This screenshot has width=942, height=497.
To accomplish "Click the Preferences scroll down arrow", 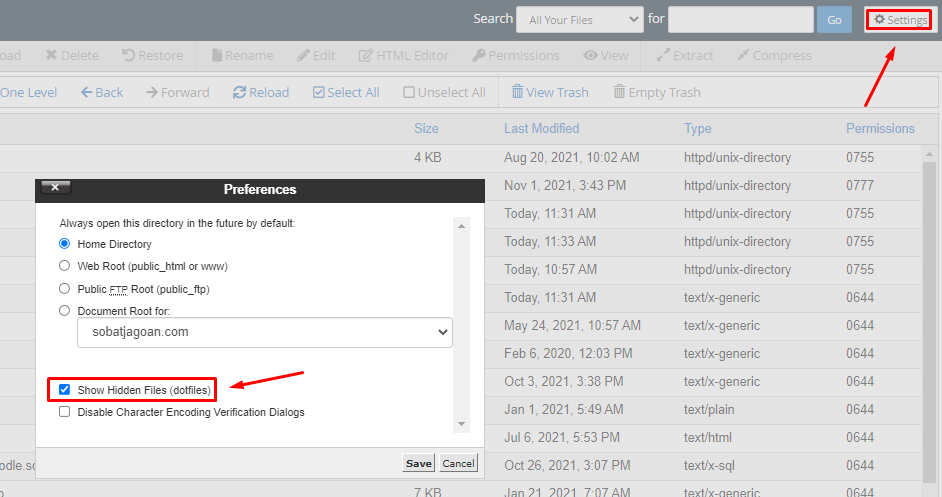I will 461,424.
